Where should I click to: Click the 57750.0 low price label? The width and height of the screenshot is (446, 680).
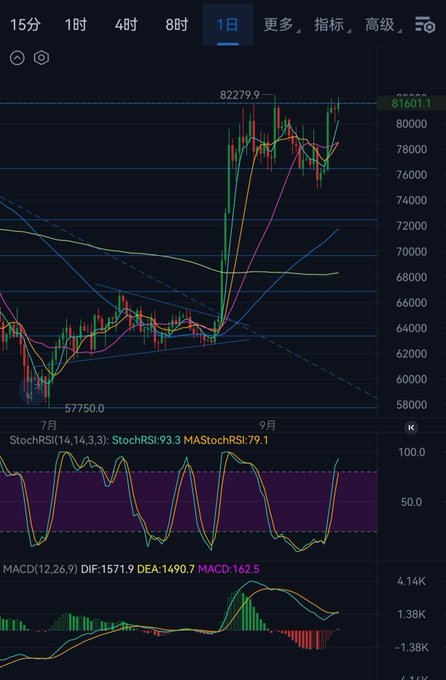pos(84,408)
